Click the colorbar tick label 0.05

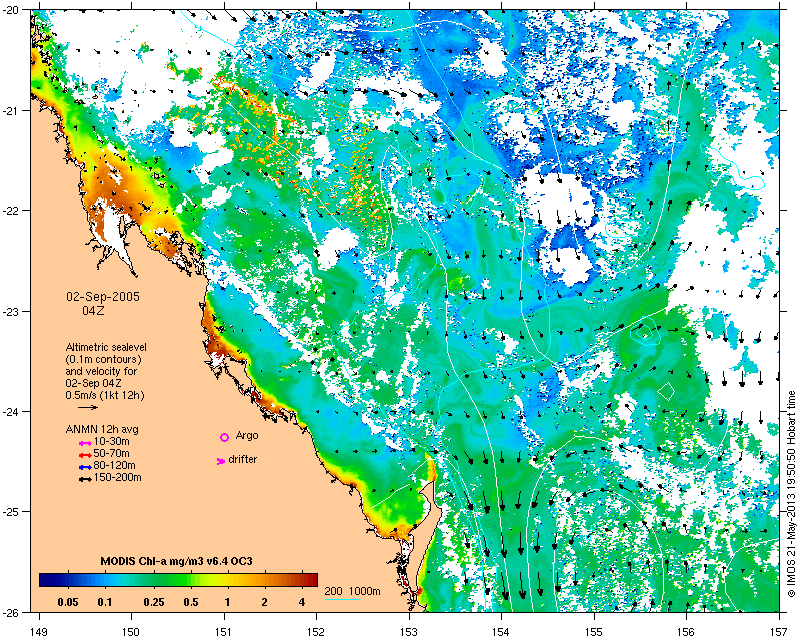pyautogui.click(x=67, y=602)
